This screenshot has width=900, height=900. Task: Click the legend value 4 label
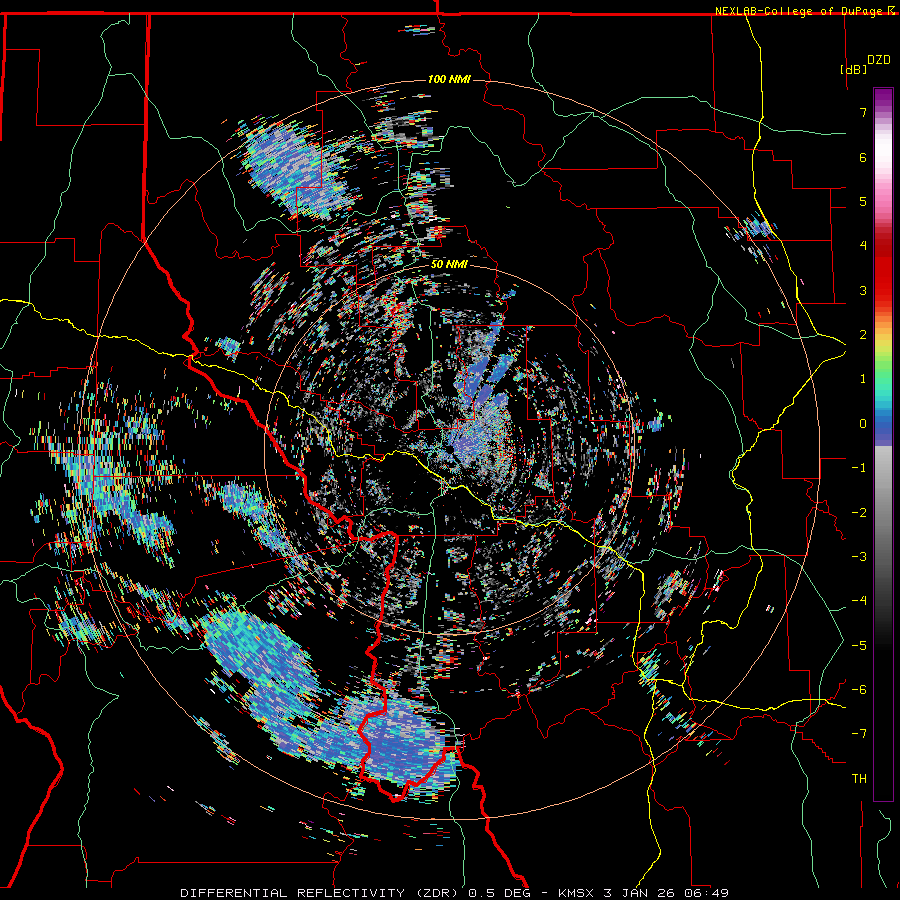pyautogui.click(x=863, y=246)
